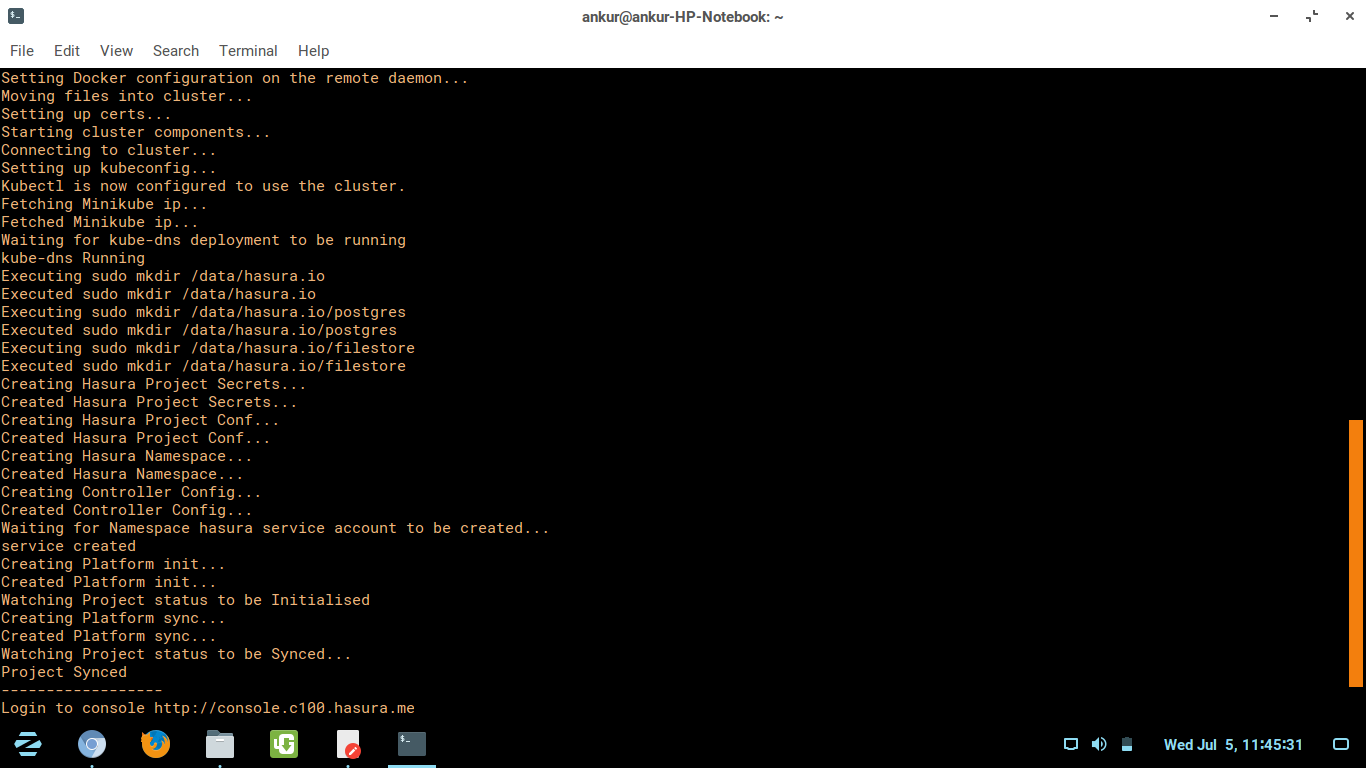Click the 'Connecting to cluster...' line

(109, 150)
